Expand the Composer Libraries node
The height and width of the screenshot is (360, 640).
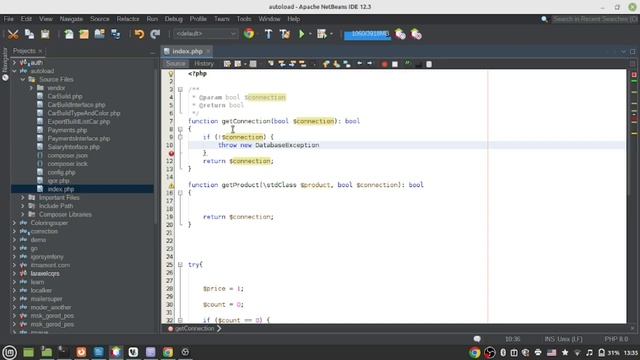tap(23, 215)
